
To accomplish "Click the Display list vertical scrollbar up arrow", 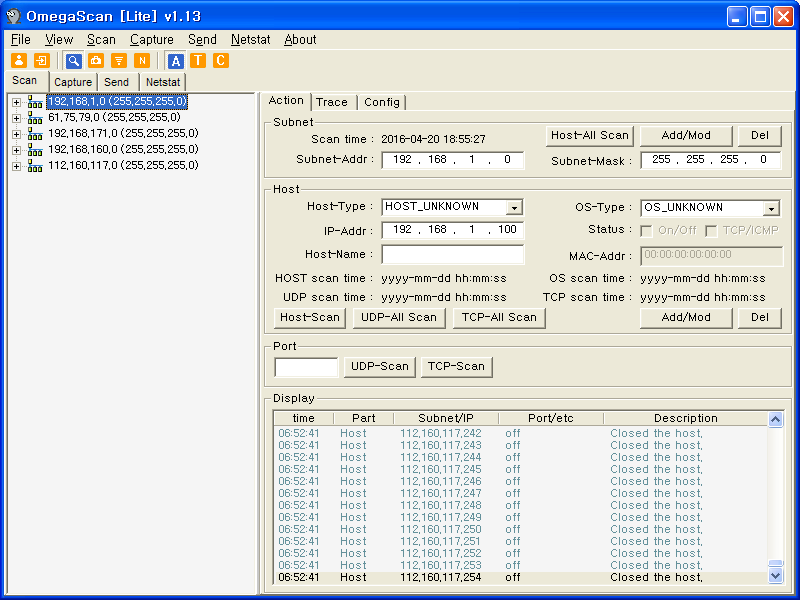I will coord(775,420).
